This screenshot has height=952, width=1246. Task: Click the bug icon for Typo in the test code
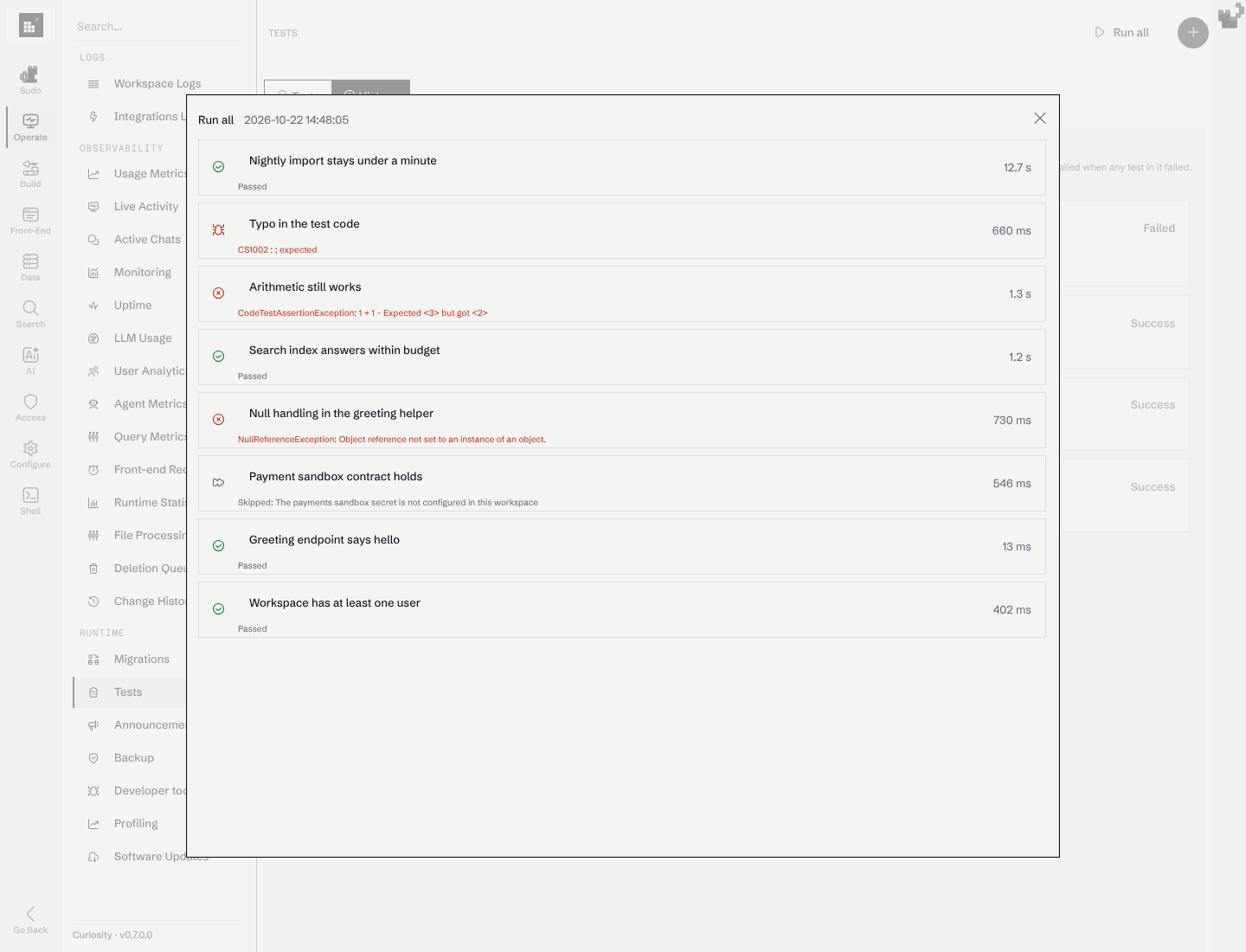[x=219, y=230]
